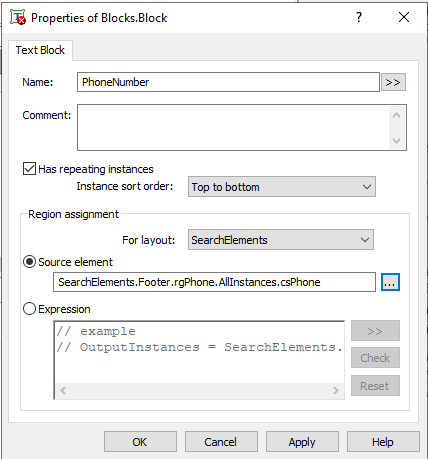Click inside the PhoneNumber name field
The image size is (428, 459).
(x=228, y=82)
